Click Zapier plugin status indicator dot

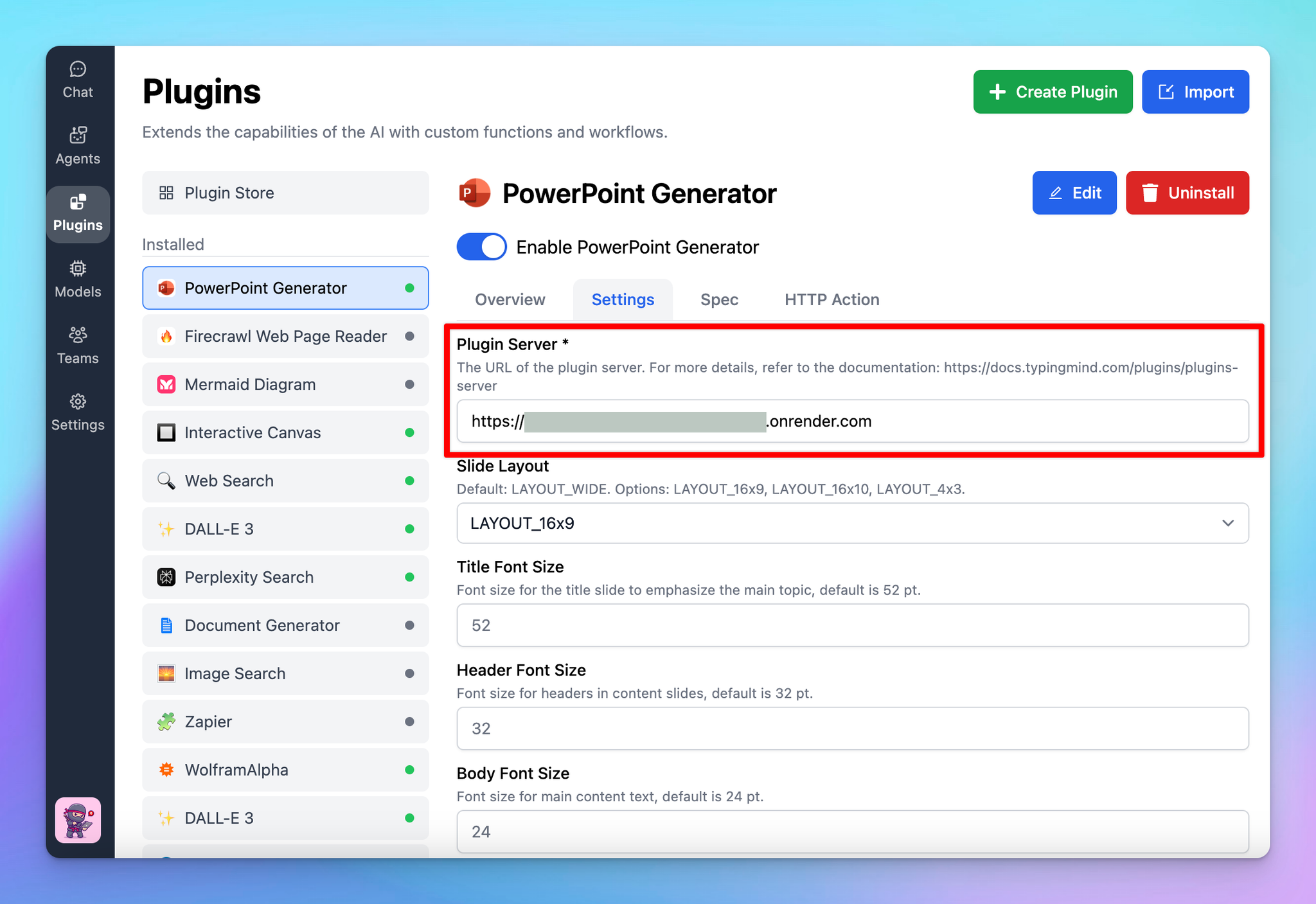[409, 722]
